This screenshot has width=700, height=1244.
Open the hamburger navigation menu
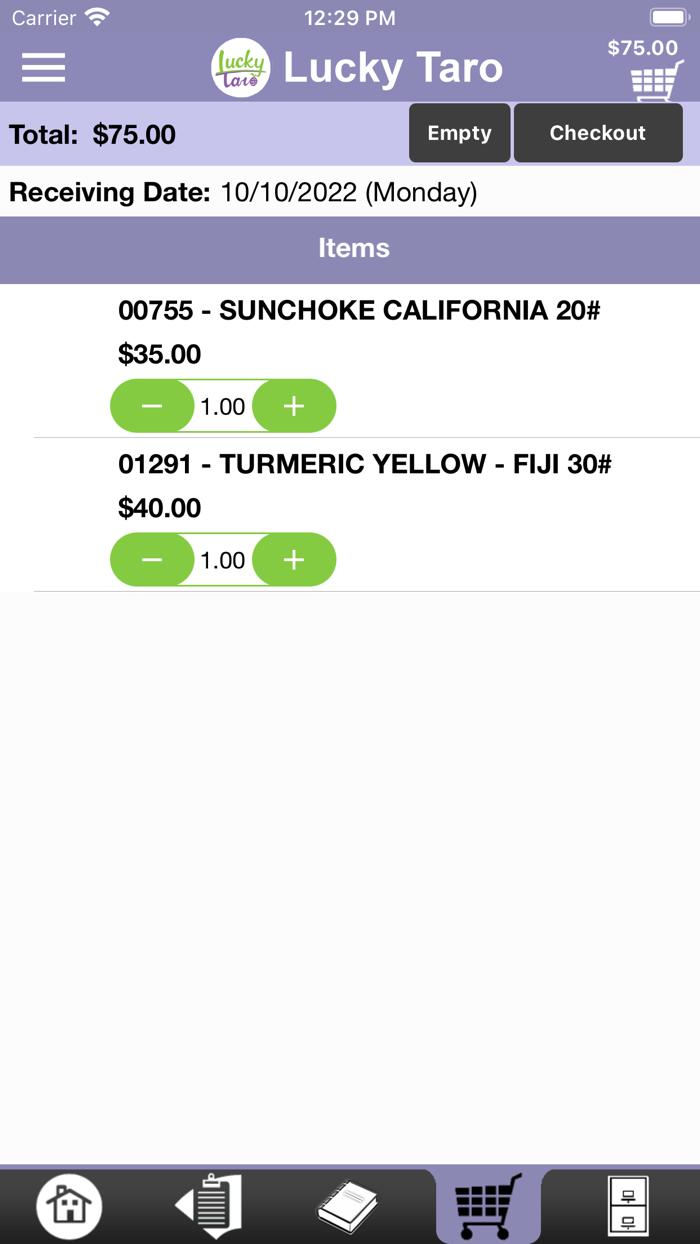coord(41,67)
